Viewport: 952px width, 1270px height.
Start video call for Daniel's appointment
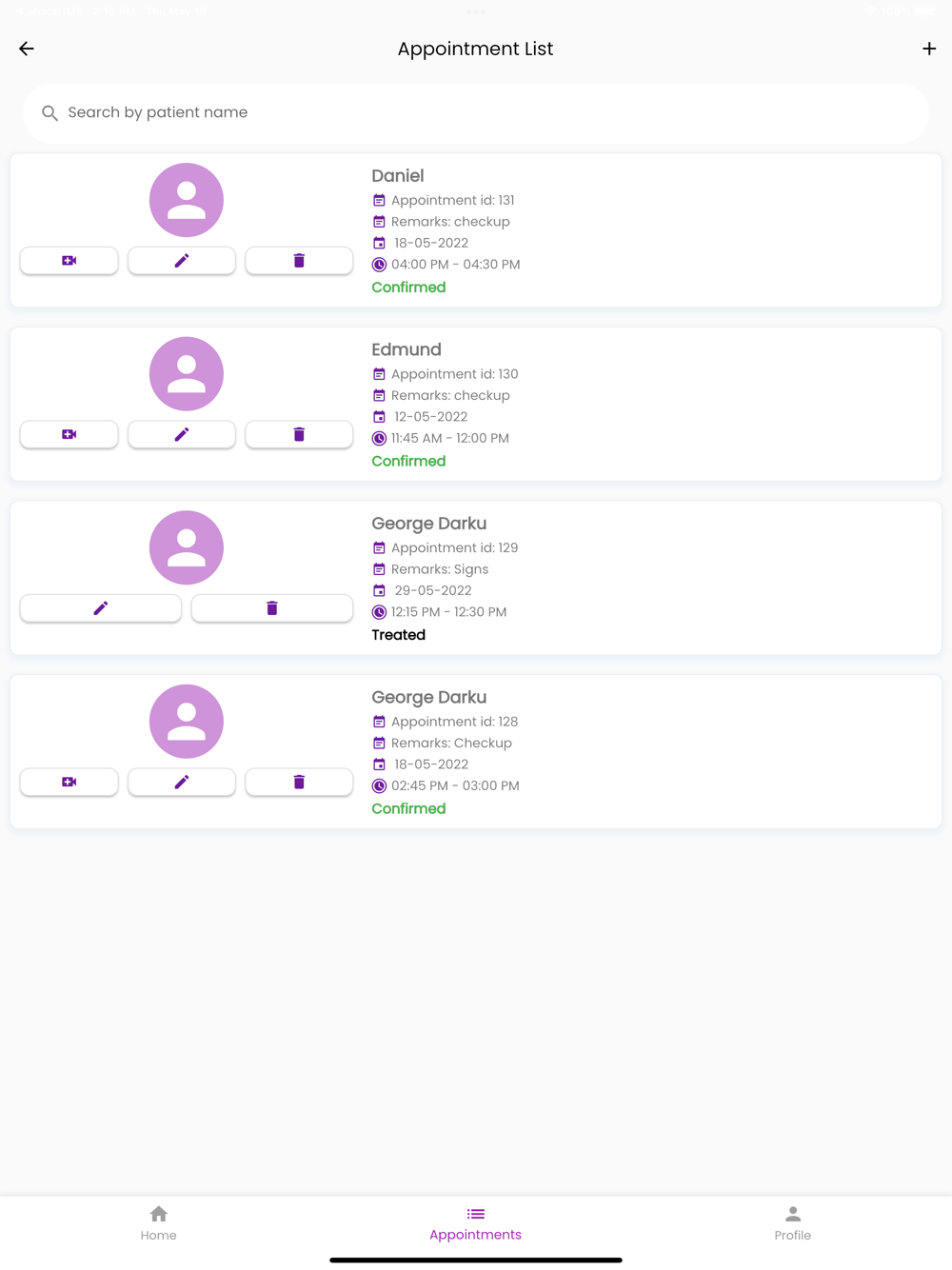69,261
